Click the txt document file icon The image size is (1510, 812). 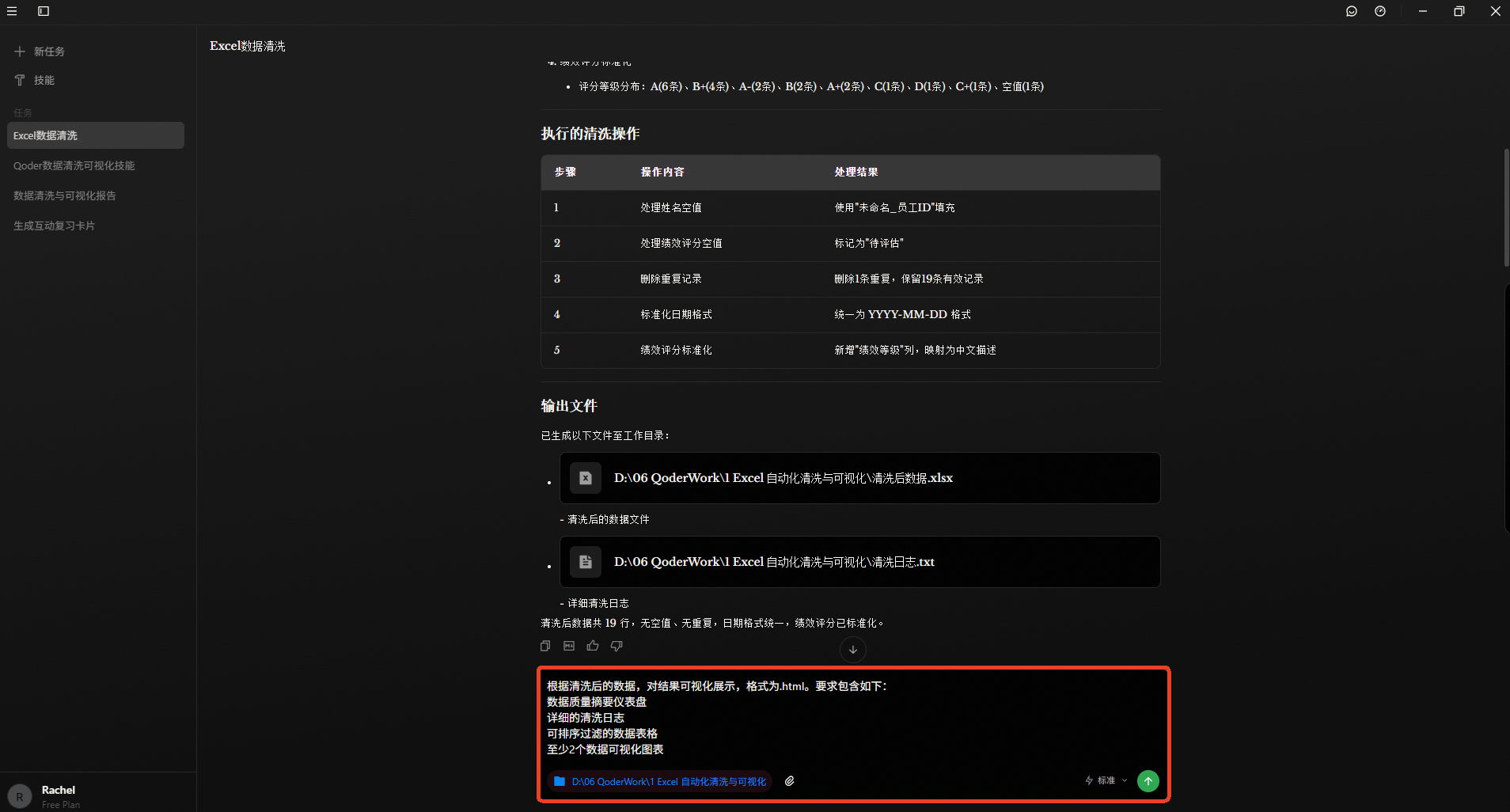(586, 562)
